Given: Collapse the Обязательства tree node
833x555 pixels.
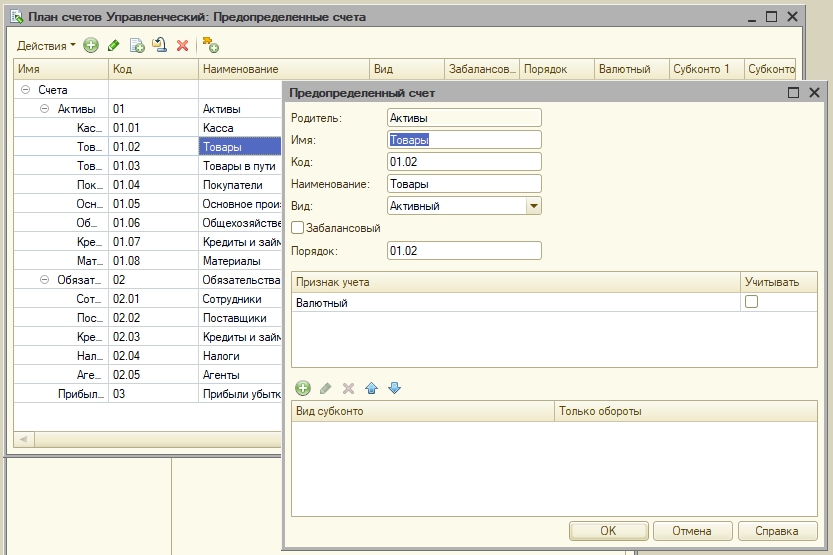Looking at the screenshot, I should pos(45,280).
